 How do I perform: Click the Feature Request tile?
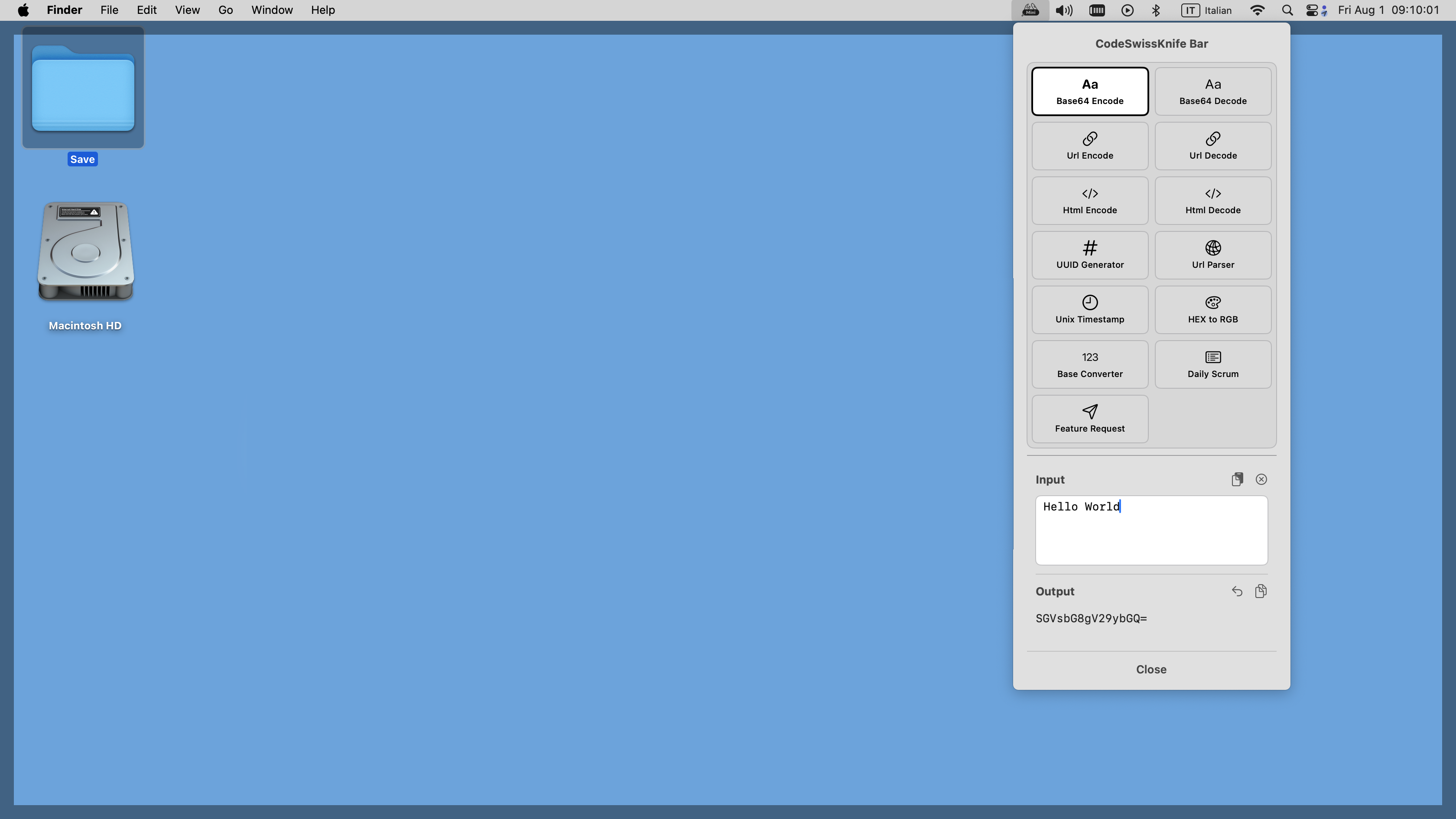[x=1090, y=419]
